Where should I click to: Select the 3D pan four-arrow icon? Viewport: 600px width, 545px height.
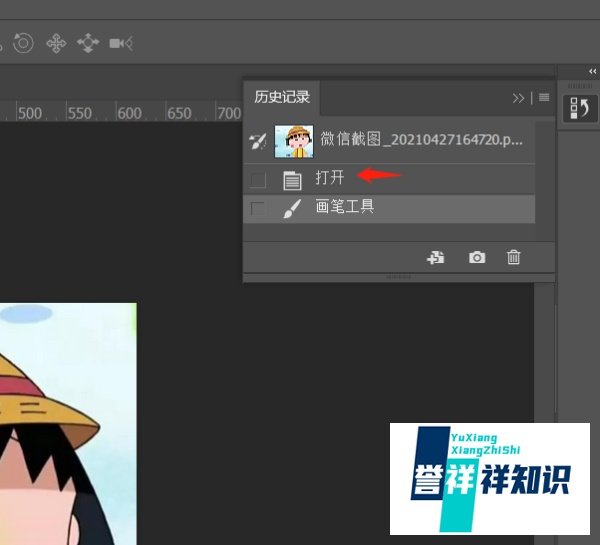[56, 43]
